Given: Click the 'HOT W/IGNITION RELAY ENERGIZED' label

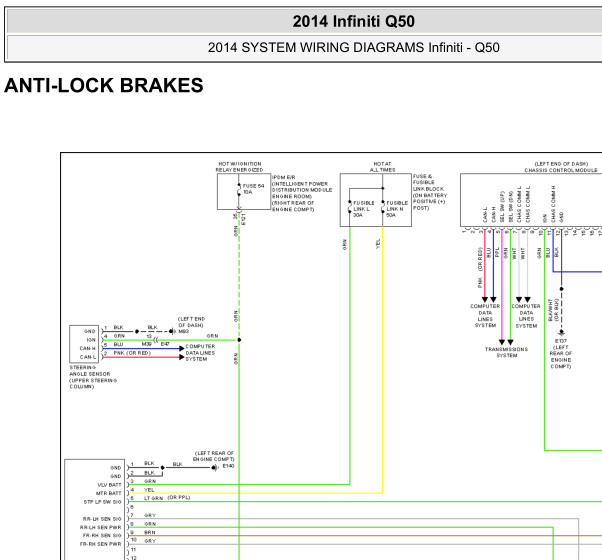Looking at the screenshot, I should click(239, 167).
